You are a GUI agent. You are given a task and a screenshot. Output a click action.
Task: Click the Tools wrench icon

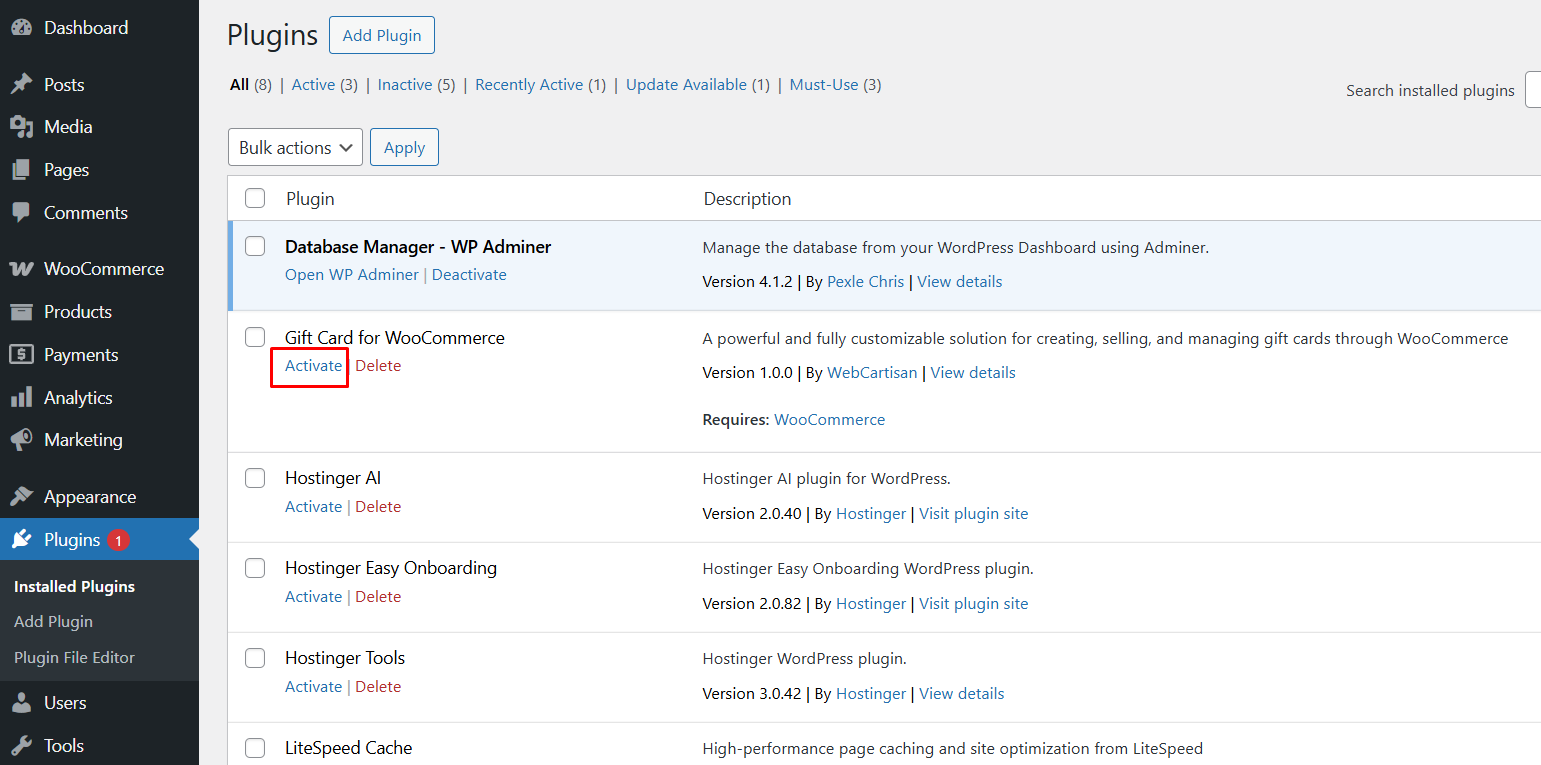pos(21,746)
